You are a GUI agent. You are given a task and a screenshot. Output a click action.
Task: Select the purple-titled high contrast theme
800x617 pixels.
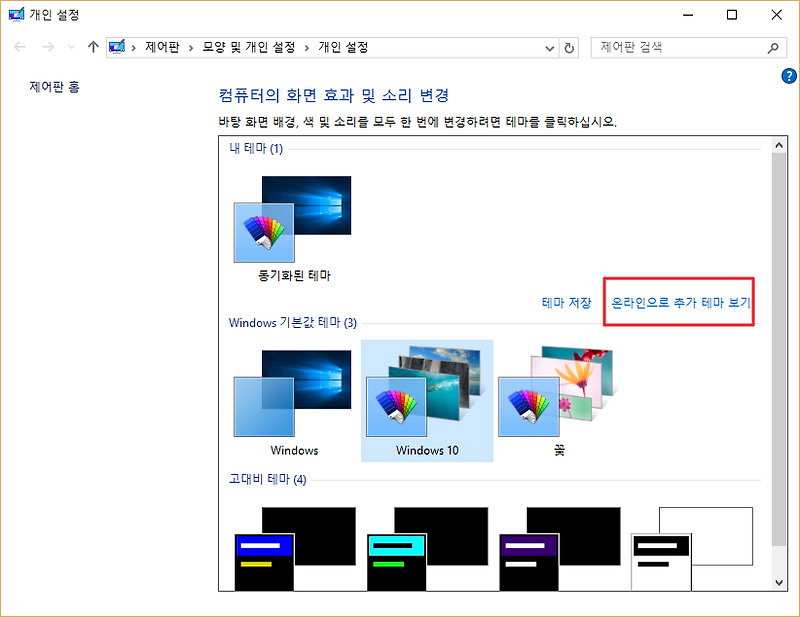(x=560, y=549)
